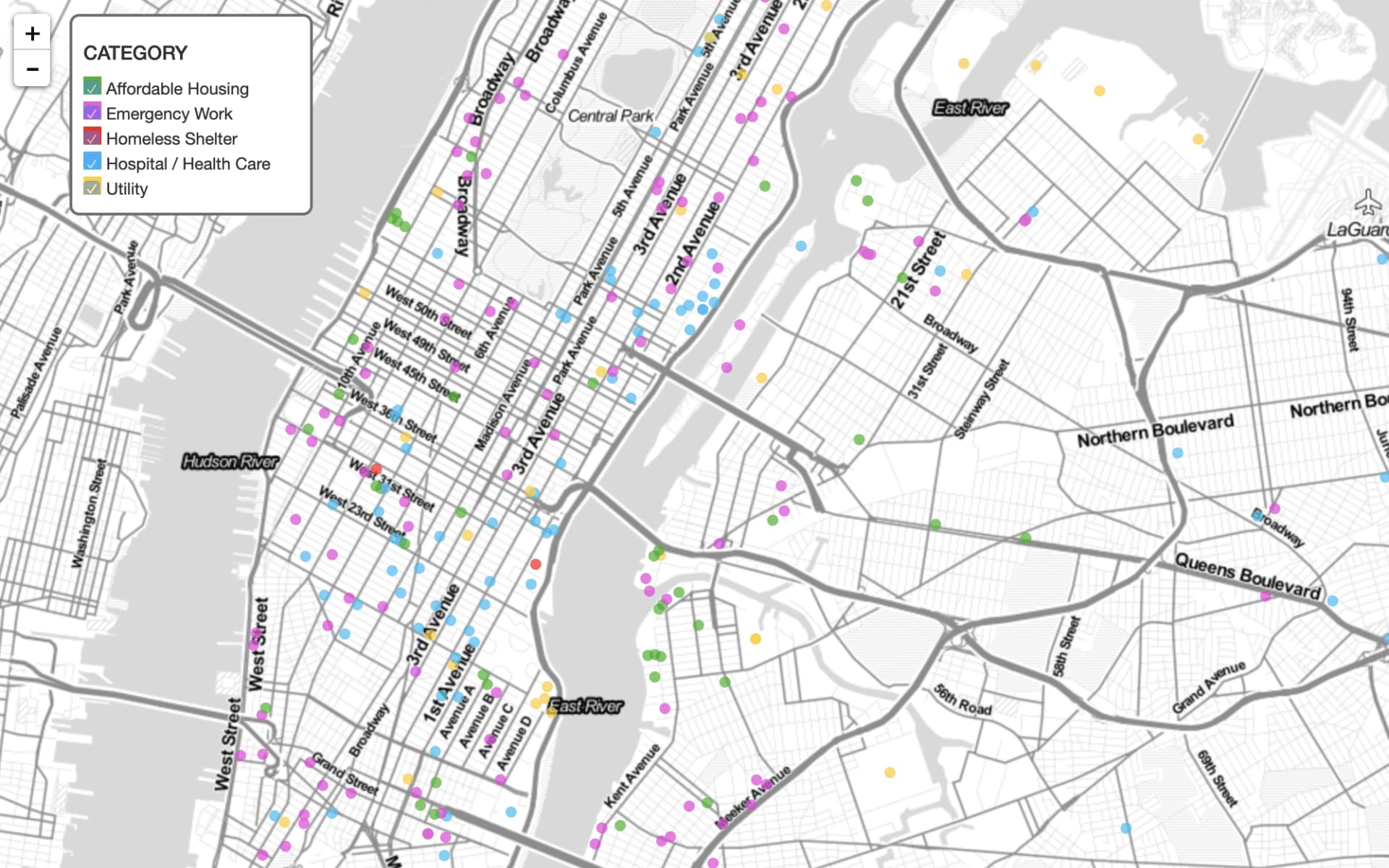Click the Hudson River label
Screen dimensions: 1389x868
pyautogui.click(x=230, y=461)
